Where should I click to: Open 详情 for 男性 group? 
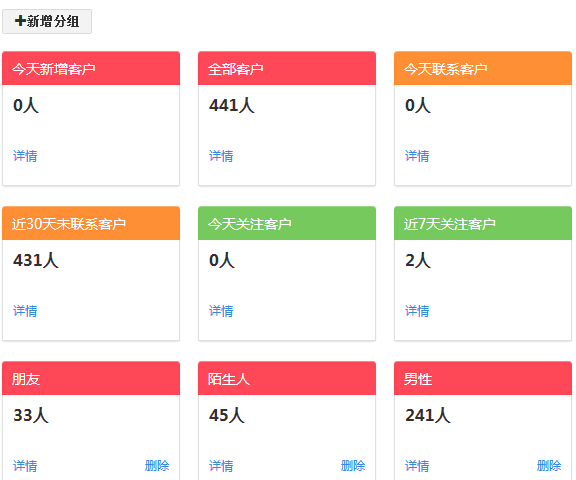[x=417, y=466]
